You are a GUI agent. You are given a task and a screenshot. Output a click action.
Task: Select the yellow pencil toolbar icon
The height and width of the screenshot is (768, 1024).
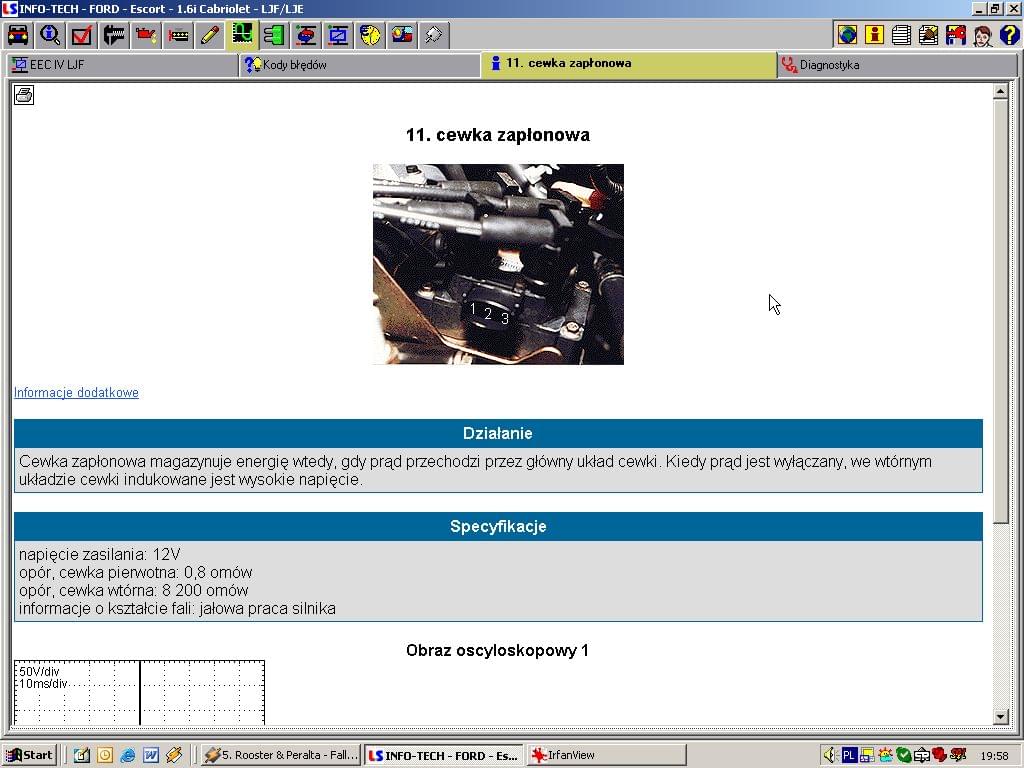210,35
